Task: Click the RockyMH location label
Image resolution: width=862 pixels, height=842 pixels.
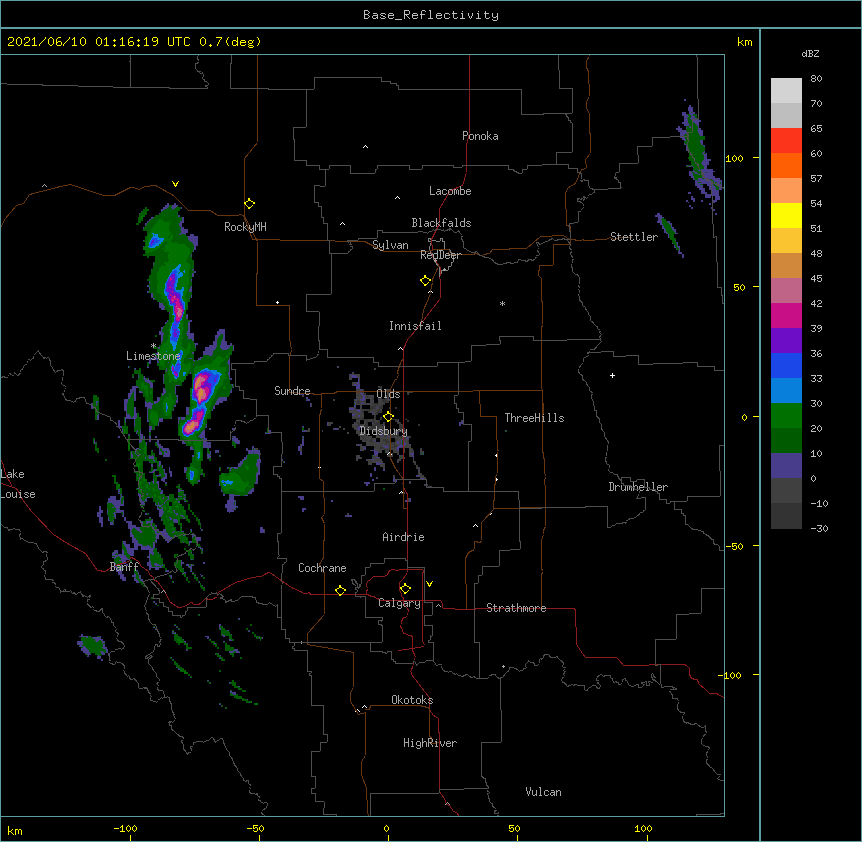Action: pyautogui.click(x=245, y=227)
